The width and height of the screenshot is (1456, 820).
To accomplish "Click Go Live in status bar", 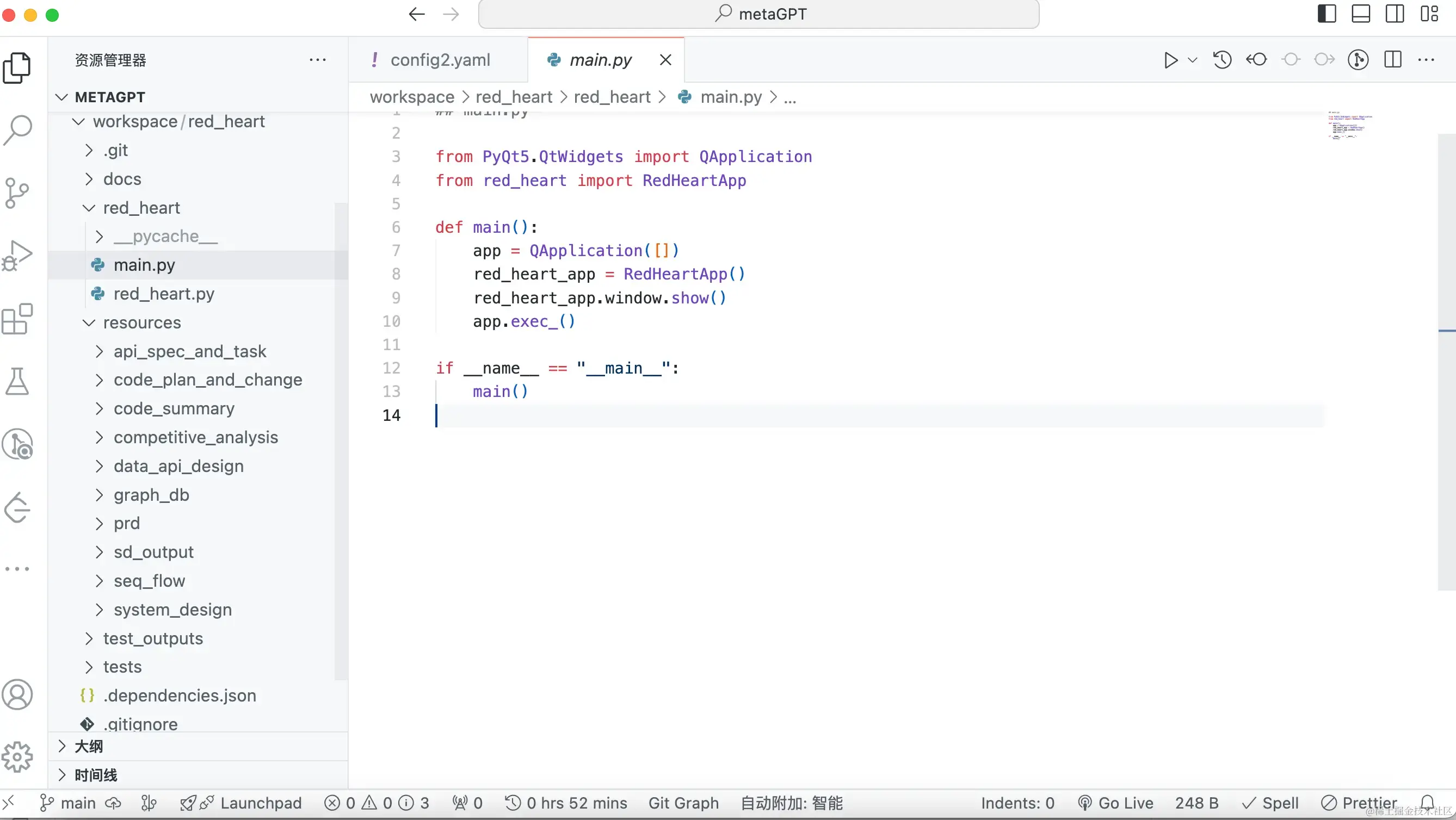I will tap(1116, 803).
